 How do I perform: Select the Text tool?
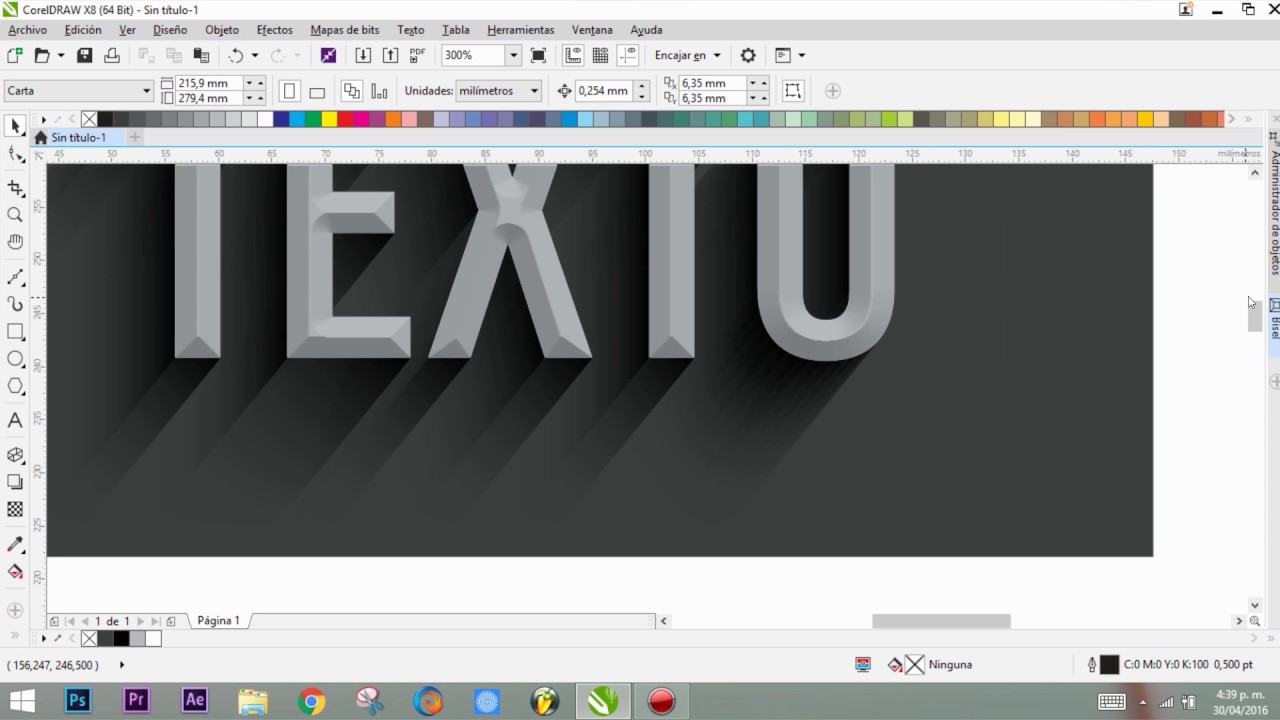15,421
